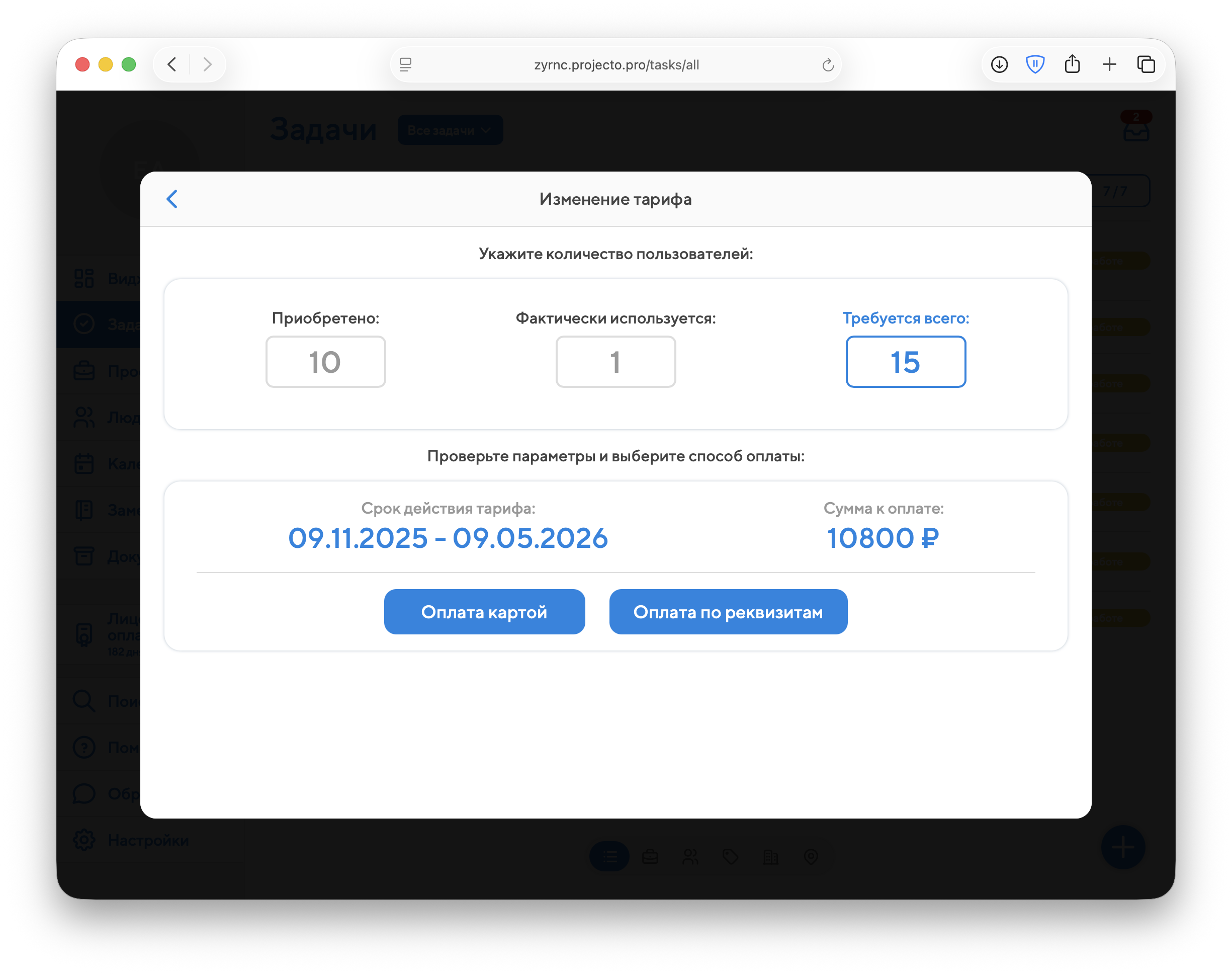The width and height of the screenshot is (1232, 974).
Task: Open Safari downloads icon
Action: [x=999, y=64]
